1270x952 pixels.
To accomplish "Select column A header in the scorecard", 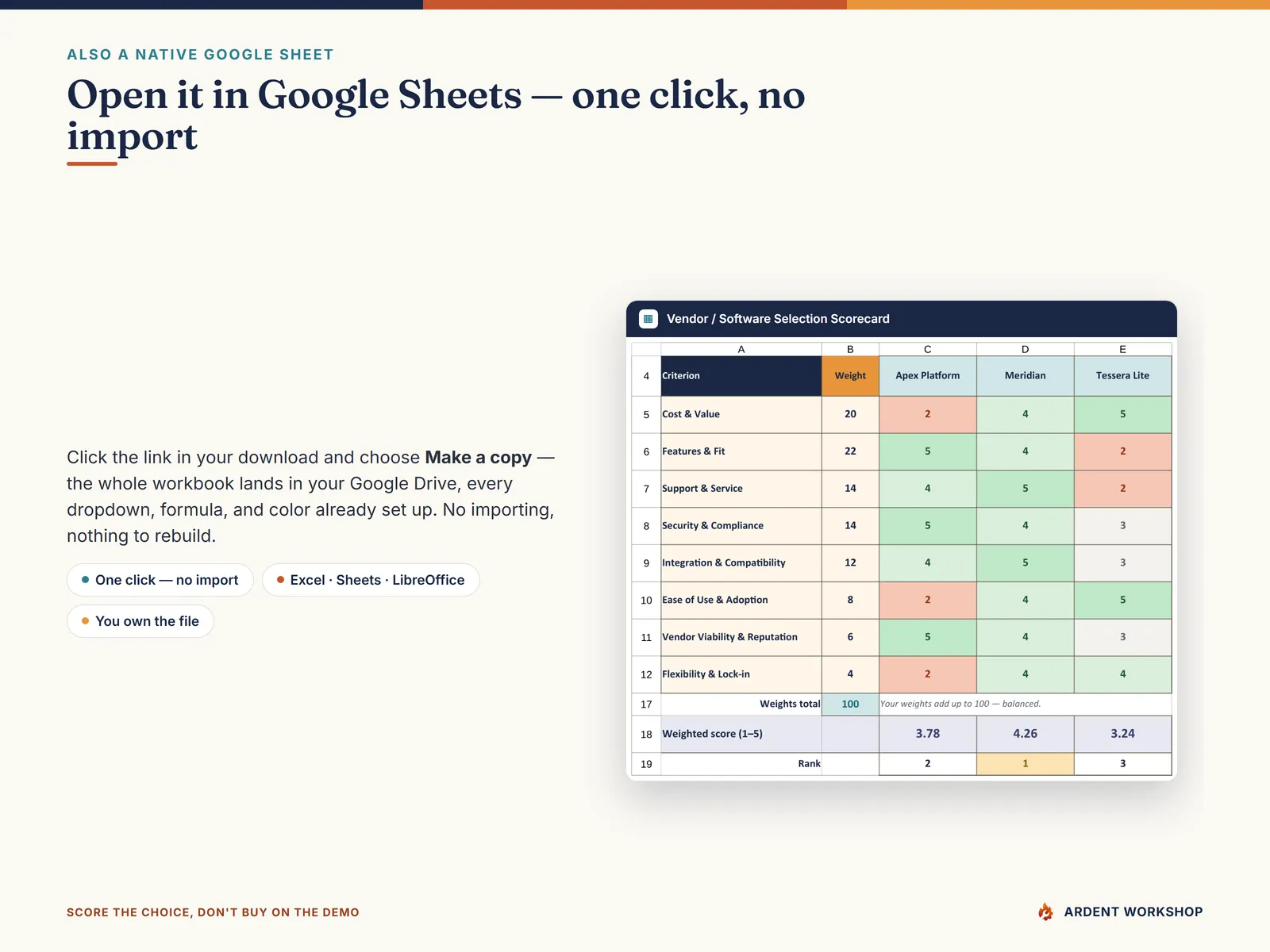I will pyautogui.click(x=741, y=349).
